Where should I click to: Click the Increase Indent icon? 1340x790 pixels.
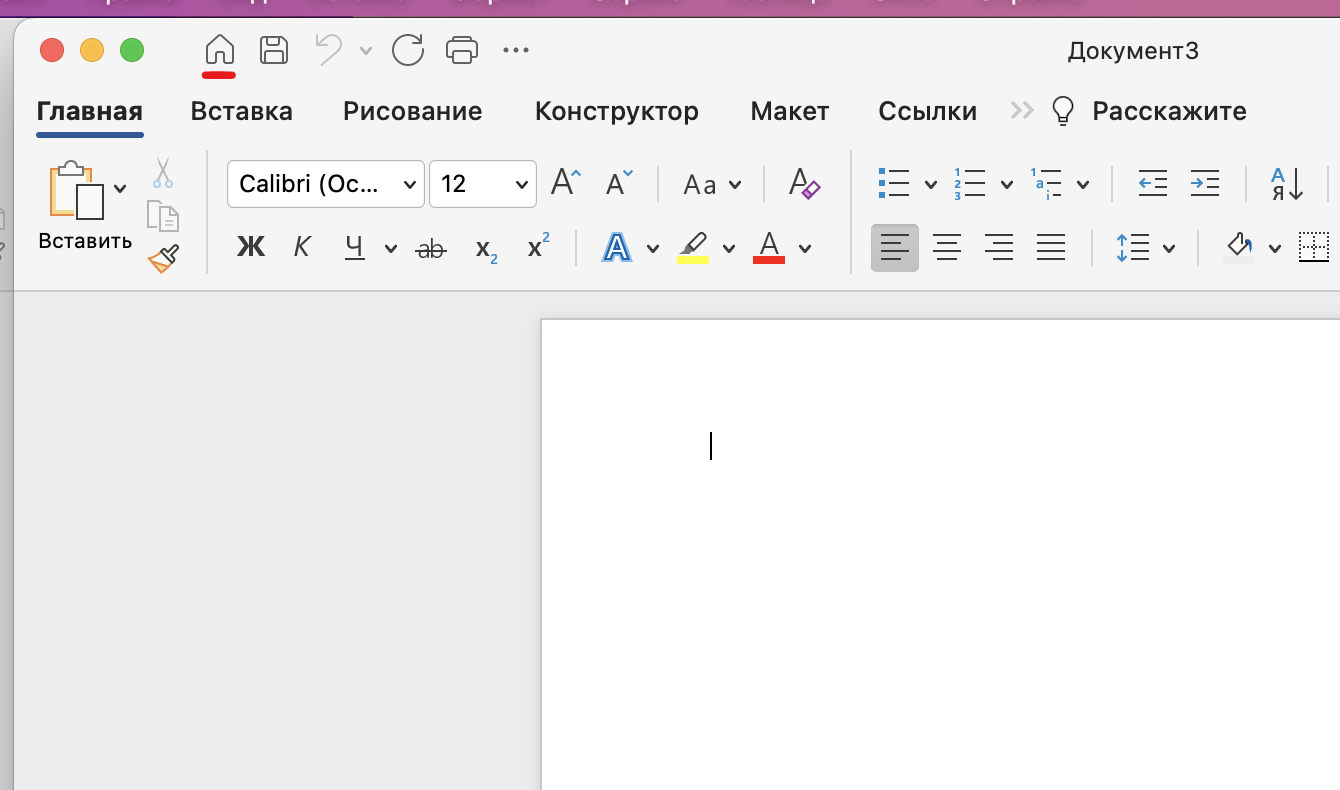[x=1204, y=184]
